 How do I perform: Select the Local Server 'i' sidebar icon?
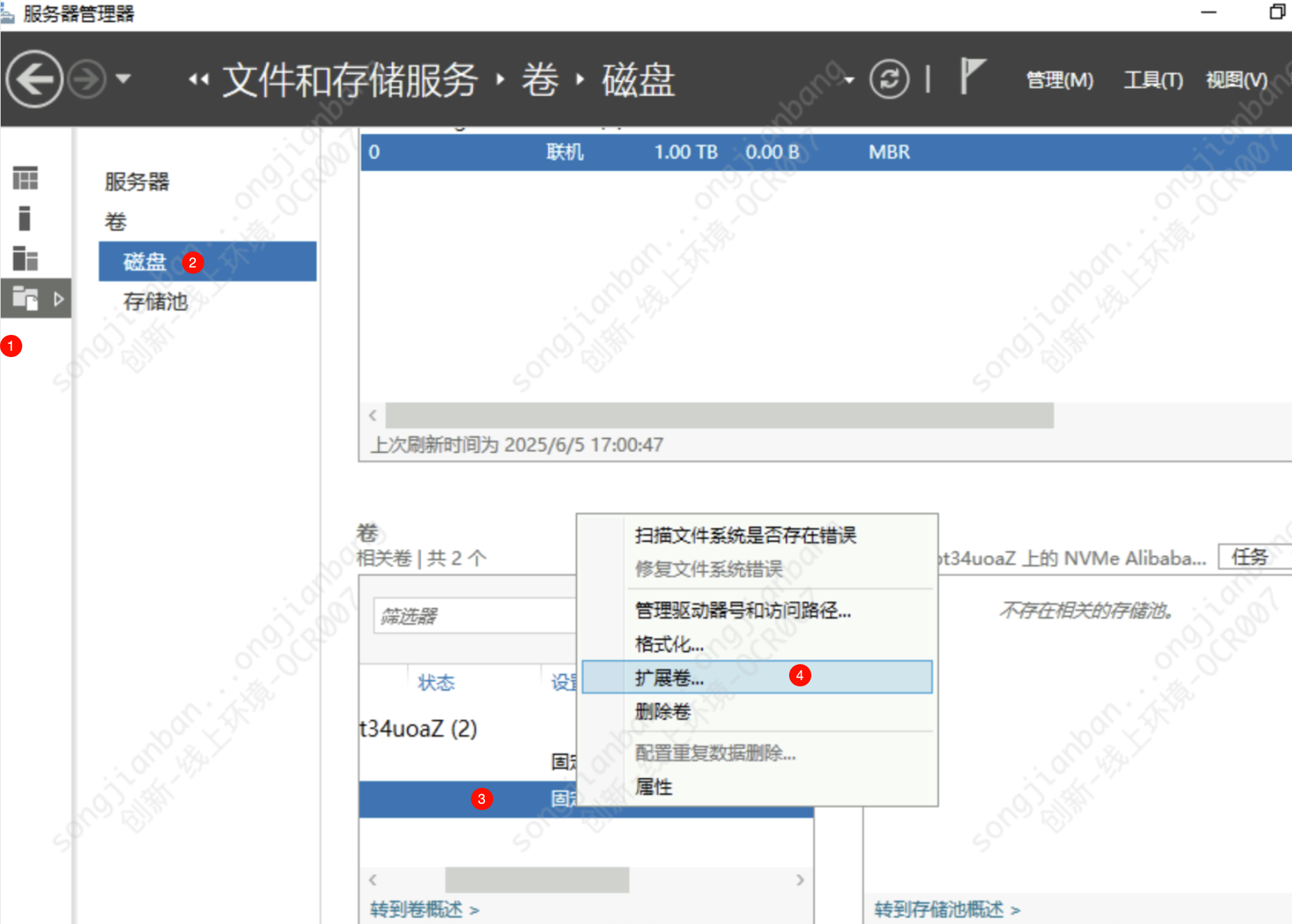click(24, 219)
